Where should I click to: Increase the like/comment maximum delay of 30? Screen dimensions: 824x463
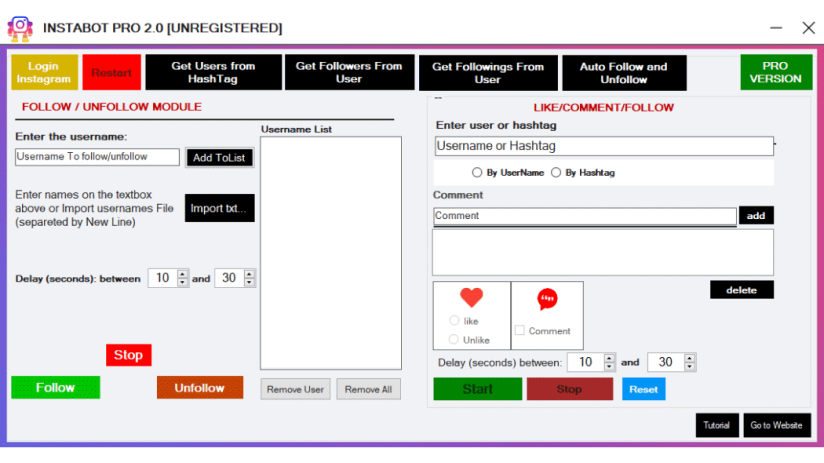point(689,357)
